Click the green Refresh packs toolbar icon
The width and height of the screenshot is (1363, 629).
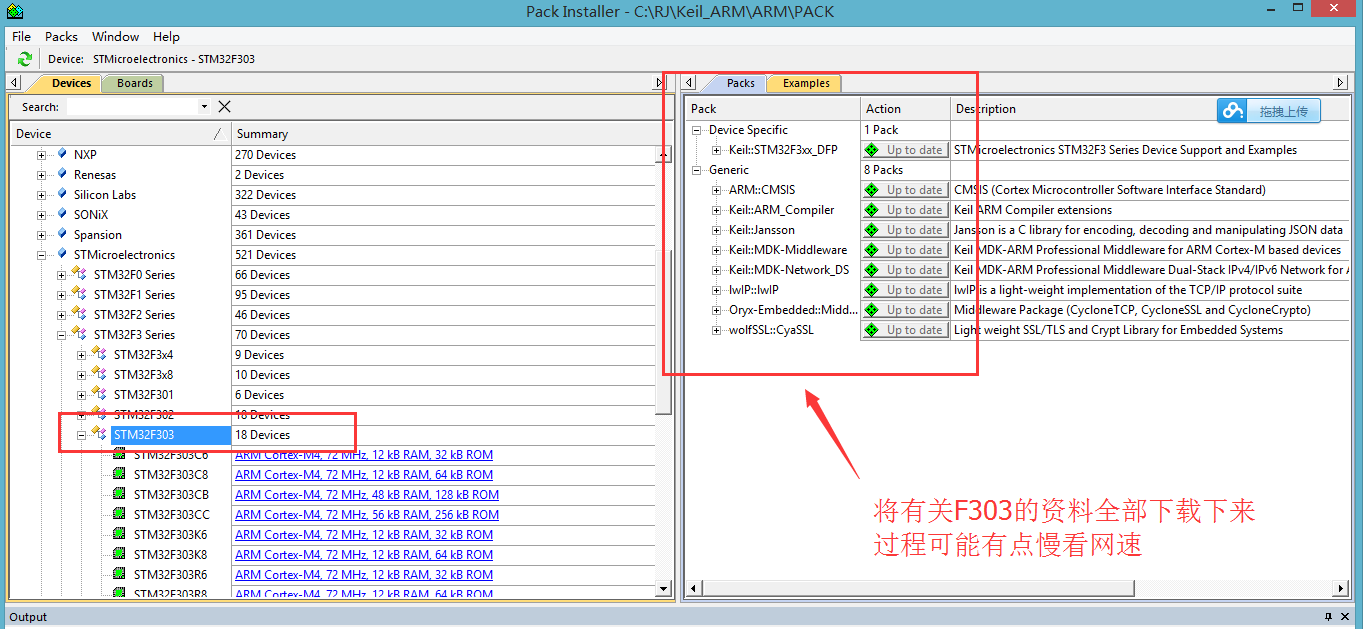point(24,59)
